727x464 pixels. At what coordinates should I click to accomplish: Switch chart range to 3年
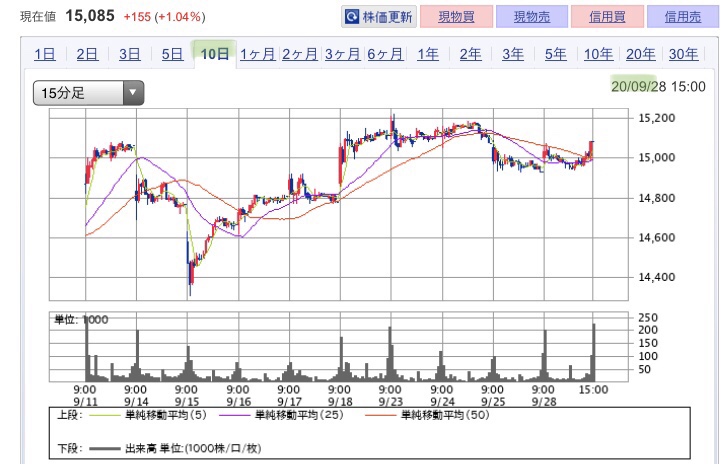(513, 54)
